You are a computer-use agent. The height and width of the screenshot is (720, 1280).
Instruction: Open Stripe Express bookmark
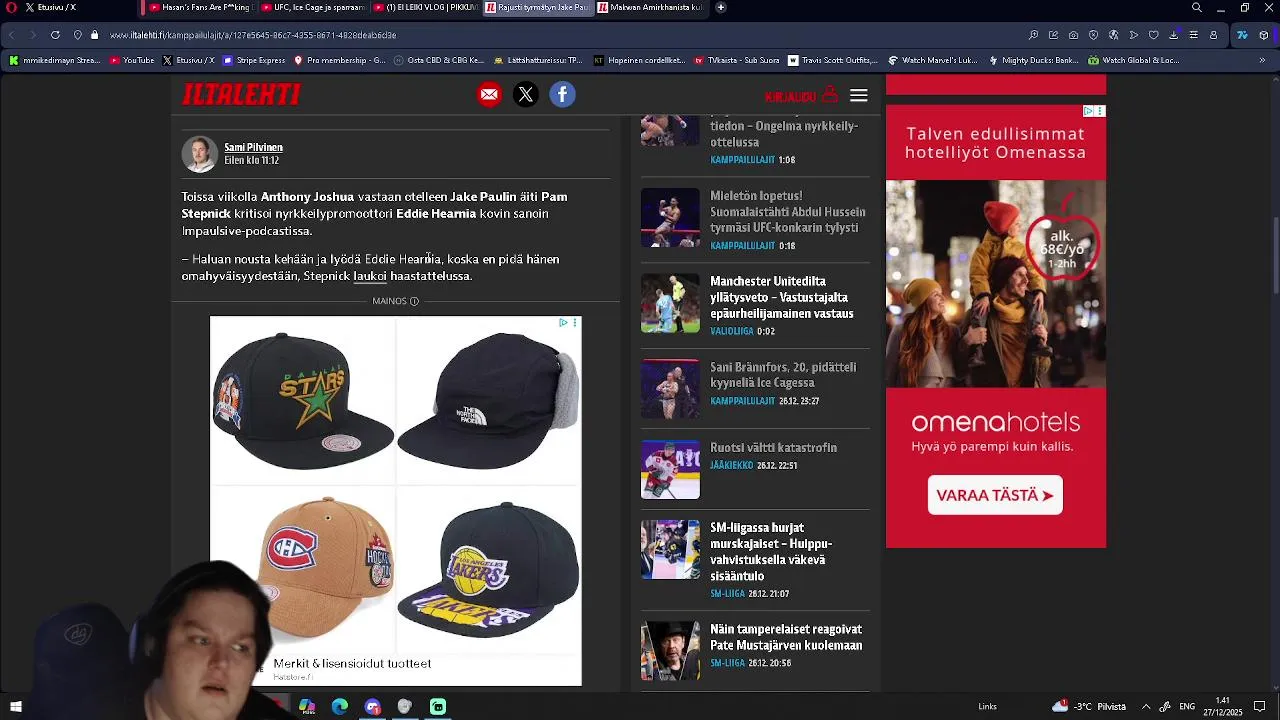point(255,61)
